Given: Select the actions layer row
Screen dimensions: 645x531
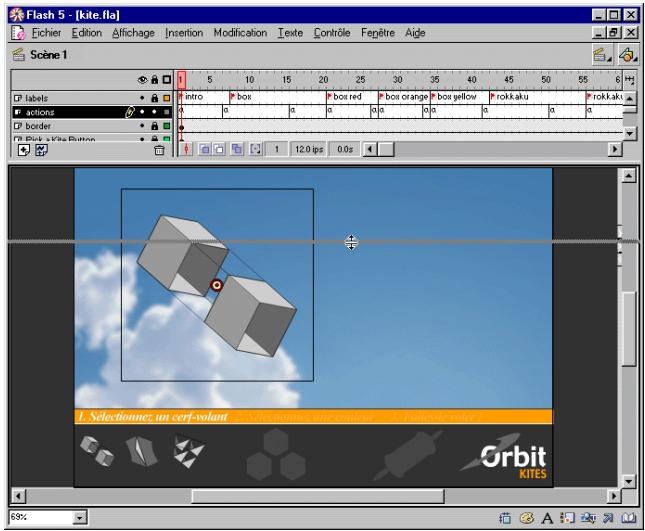Looking at the screenshot, I should click(92, 112).
